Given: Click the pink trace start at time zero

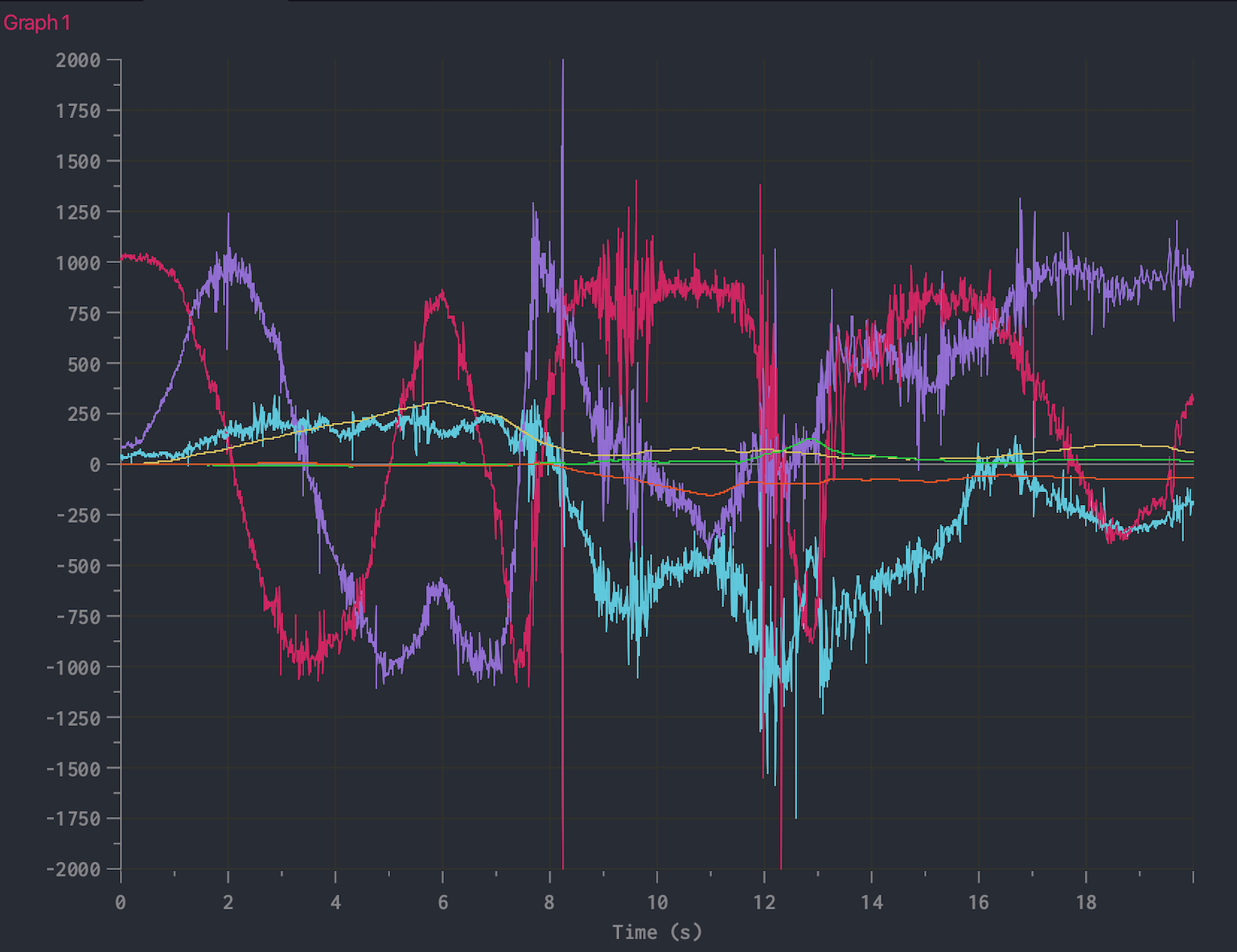Looking at the screenshot, I should coord(122,257).
